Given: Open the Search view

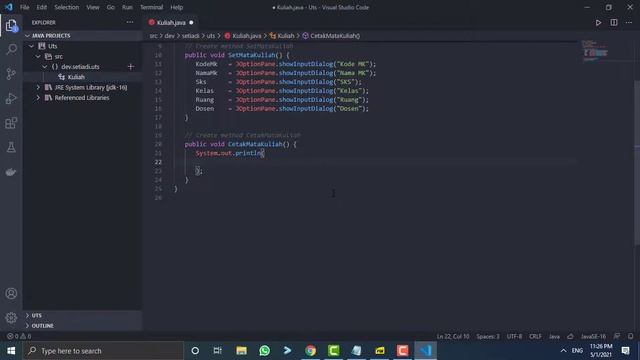Looking at the screenshot, I should (x=11, y=49).
